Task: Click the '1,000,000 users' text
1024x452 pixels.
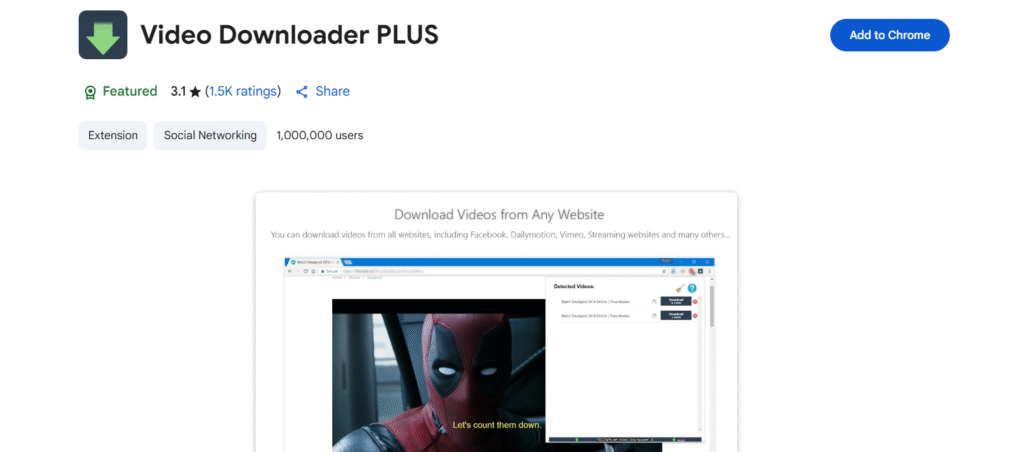Action: pyautogui.click(x=320, y=135)
